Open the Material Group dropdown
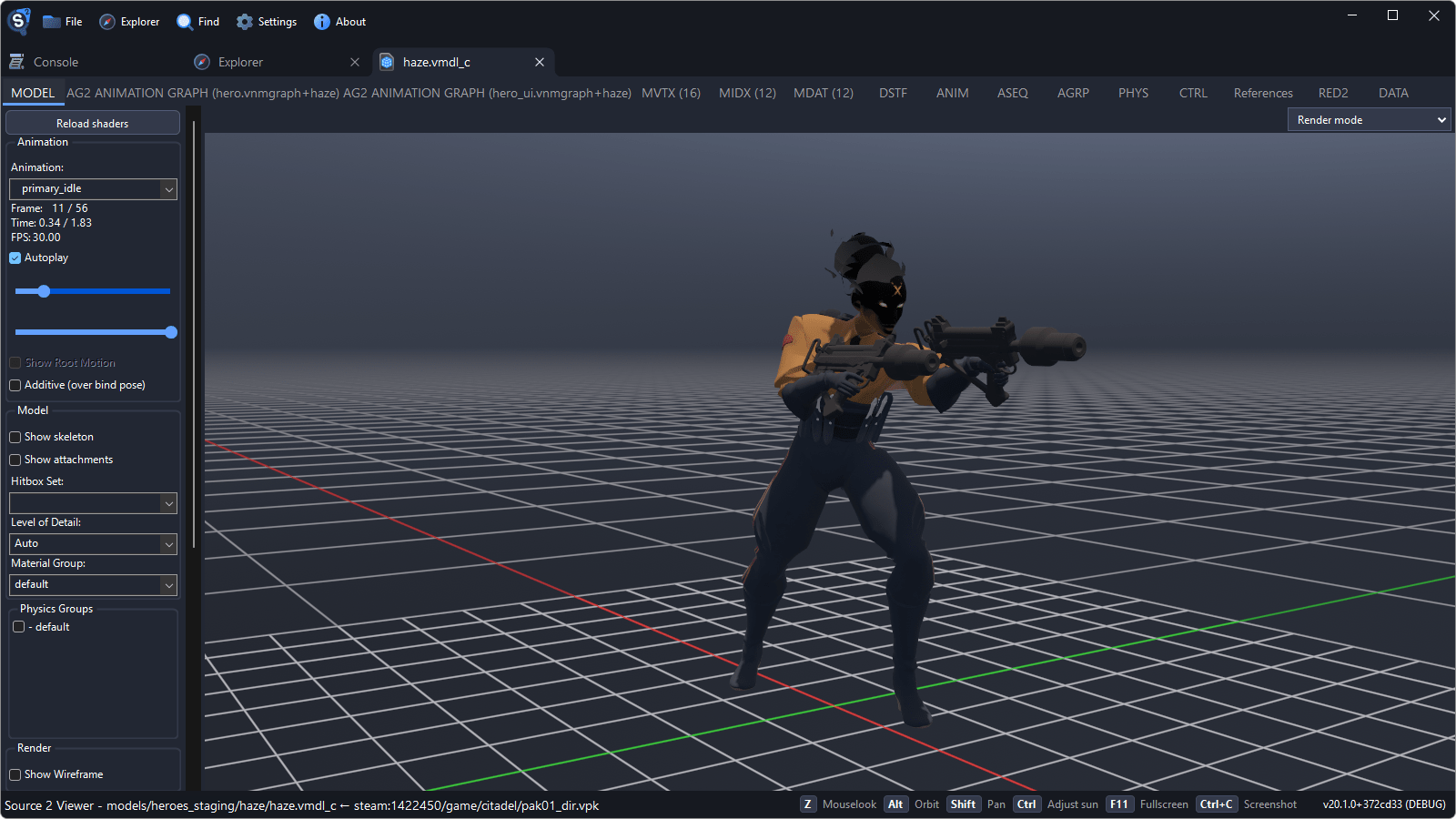Screen dimensions: 1456x819 [x=93, y=585]
